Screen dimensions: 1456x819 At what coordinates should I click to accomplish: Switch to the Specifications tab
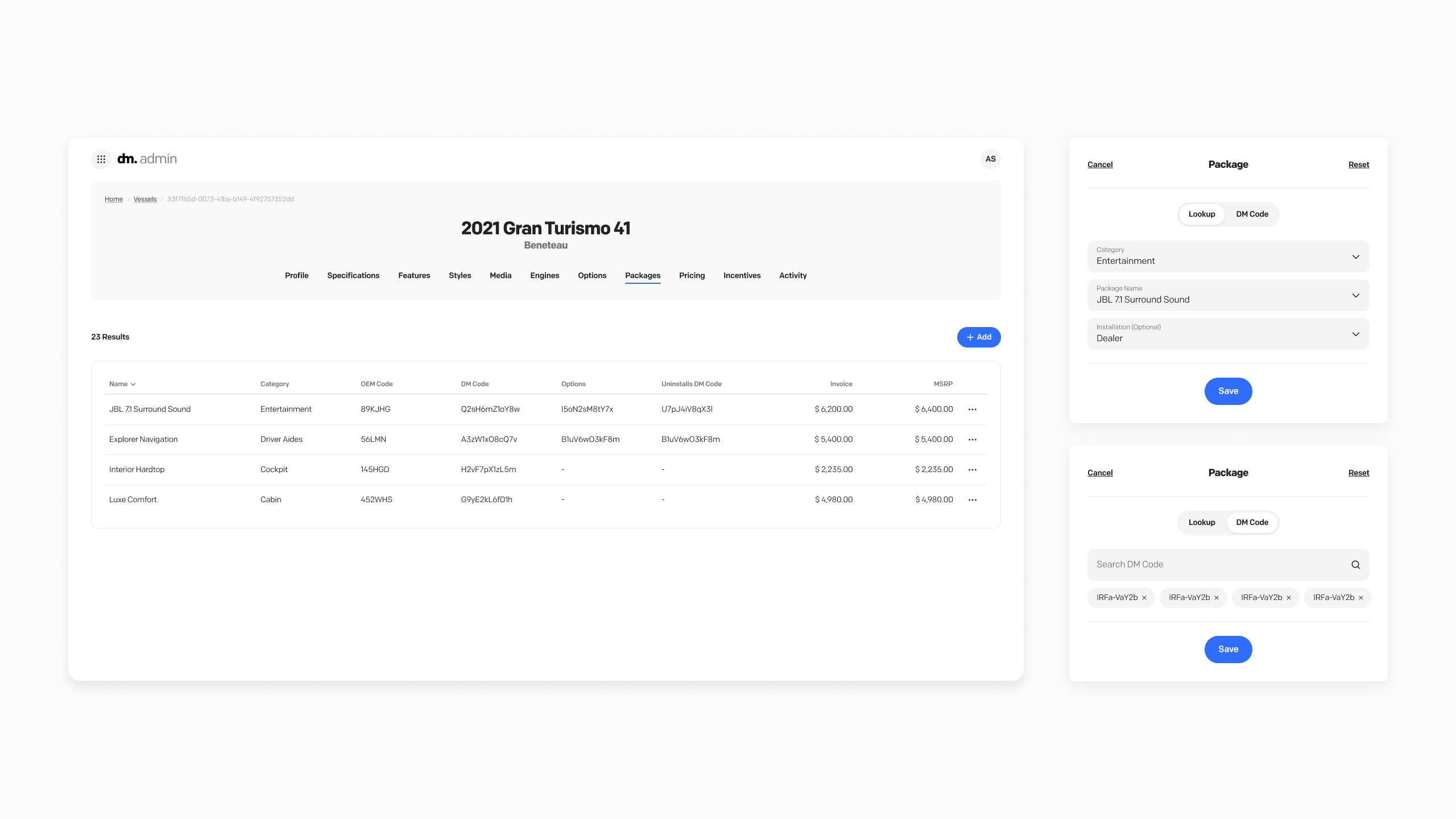coord(353,276)
